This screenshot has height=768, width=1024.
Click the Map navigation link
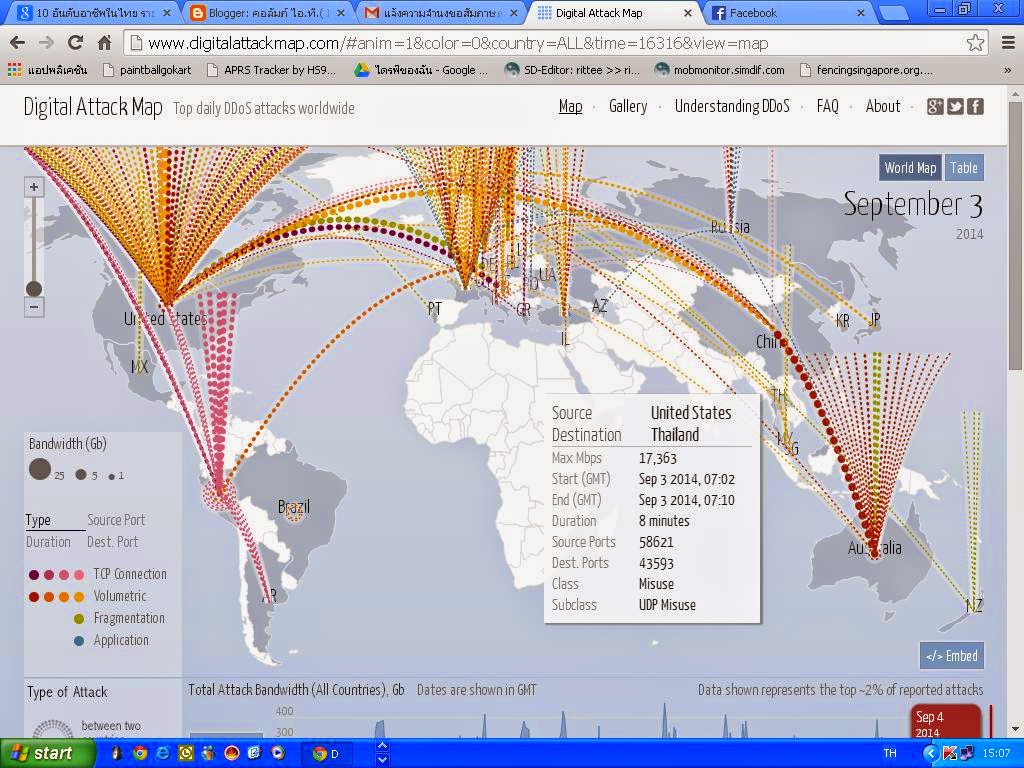coord(570,106)
